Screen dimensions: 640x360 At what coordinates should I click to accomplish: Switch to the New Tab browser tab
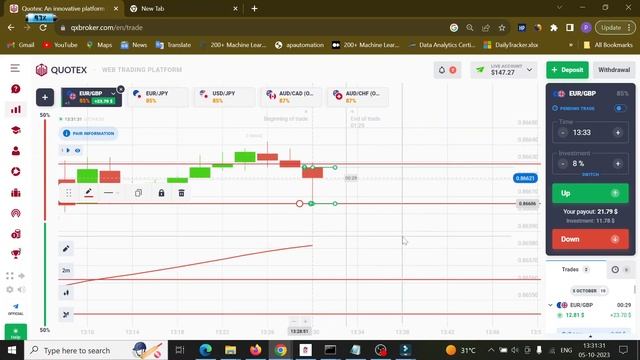[x=184, y=9]
